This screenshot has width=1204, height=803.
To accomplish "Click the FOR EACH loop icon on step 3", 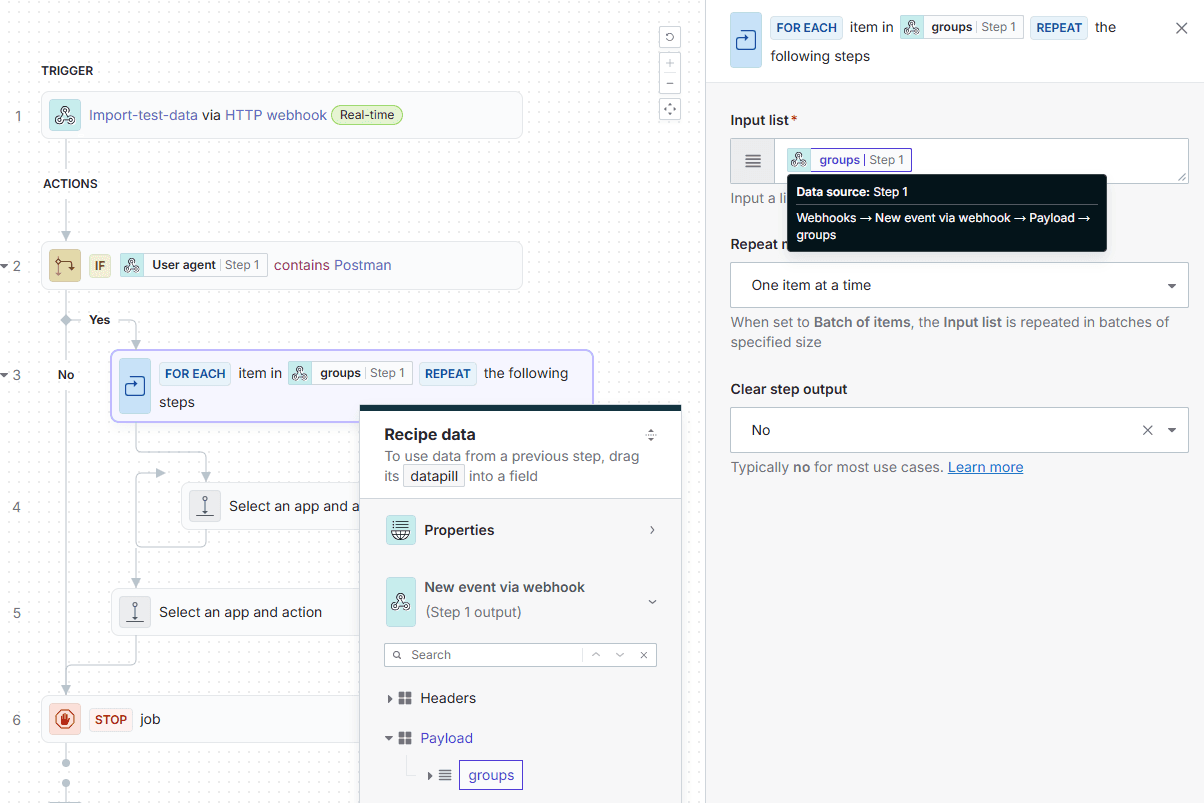I will (x=134, y=386).
